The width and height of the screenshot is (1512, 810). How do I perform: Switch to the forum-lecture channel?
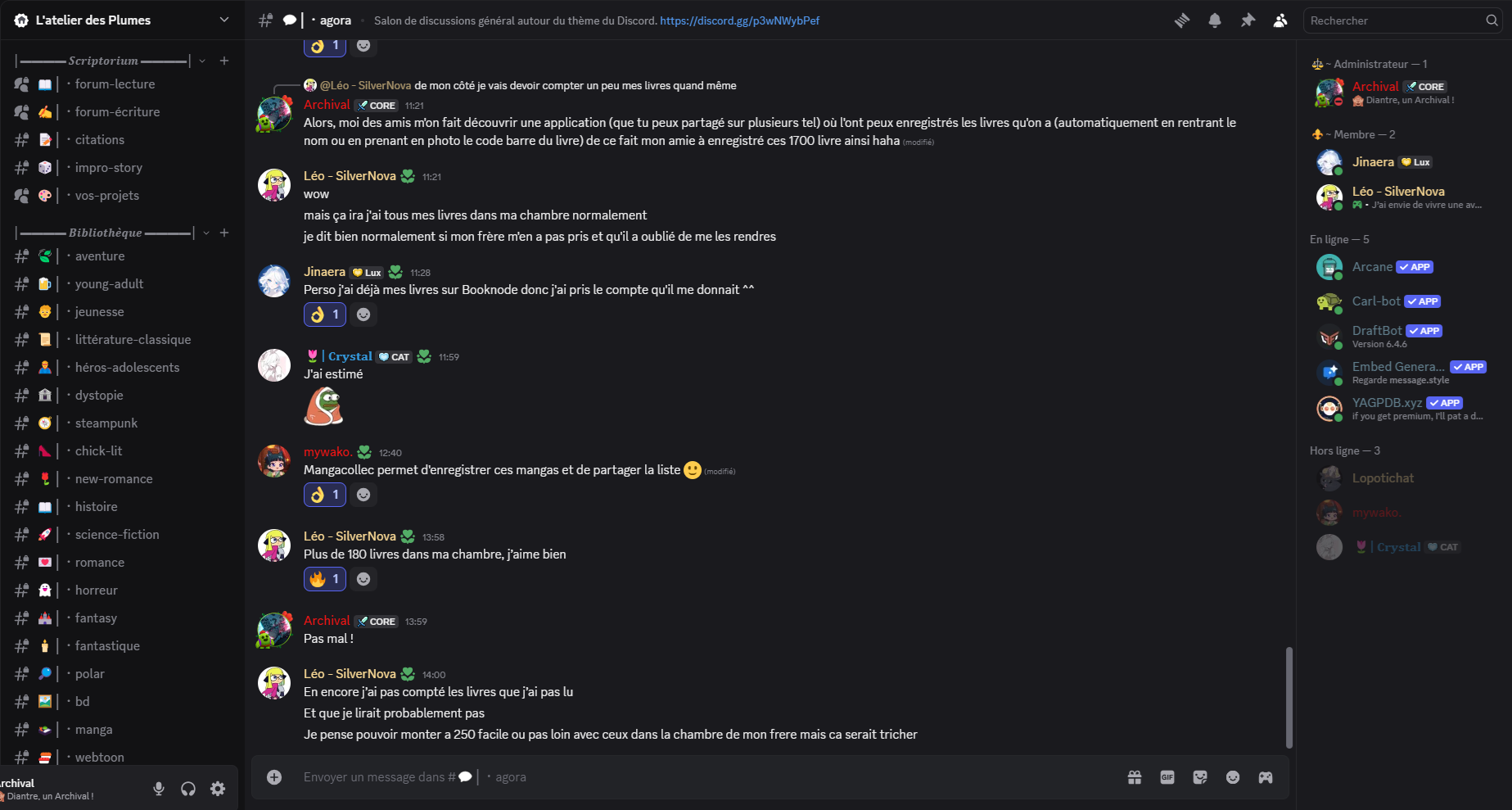[115, 84]
